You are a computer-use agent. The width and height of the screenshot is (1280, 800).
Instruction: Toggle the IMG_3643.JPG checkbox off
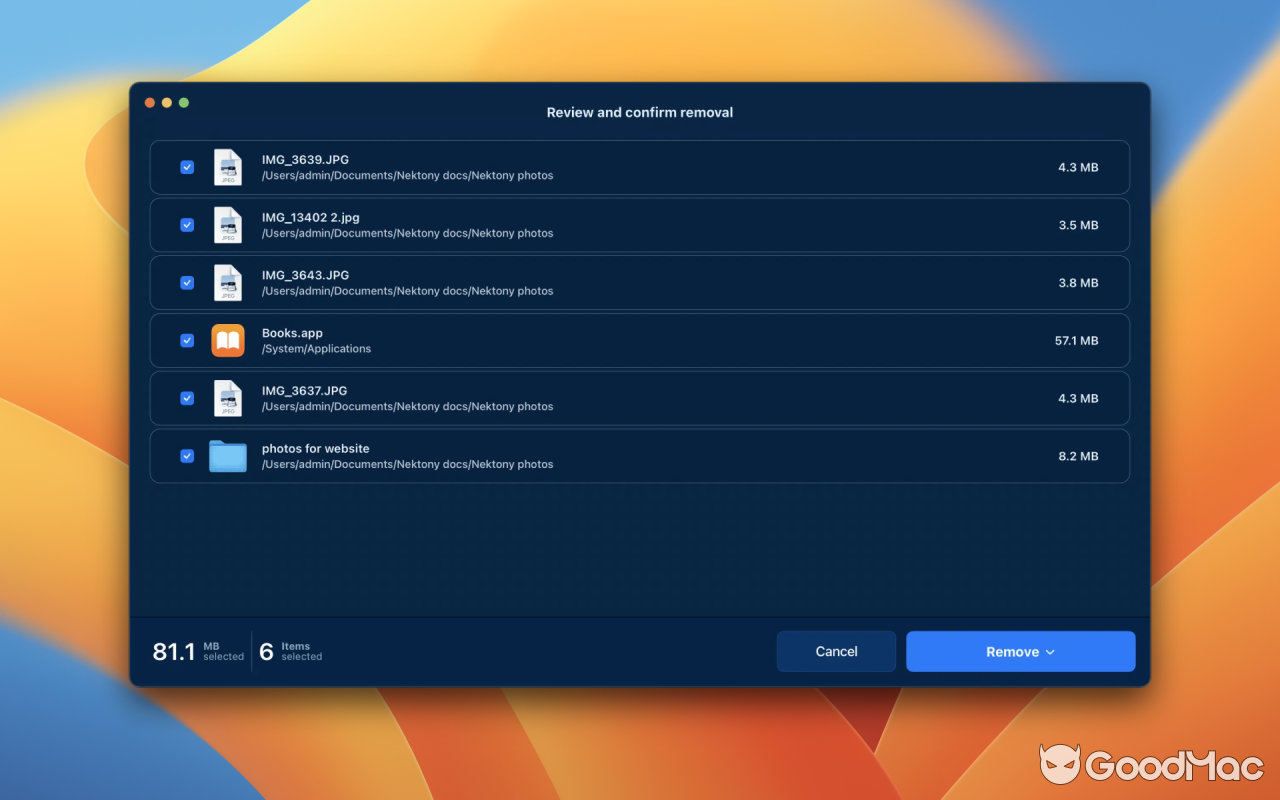[187, 282]
